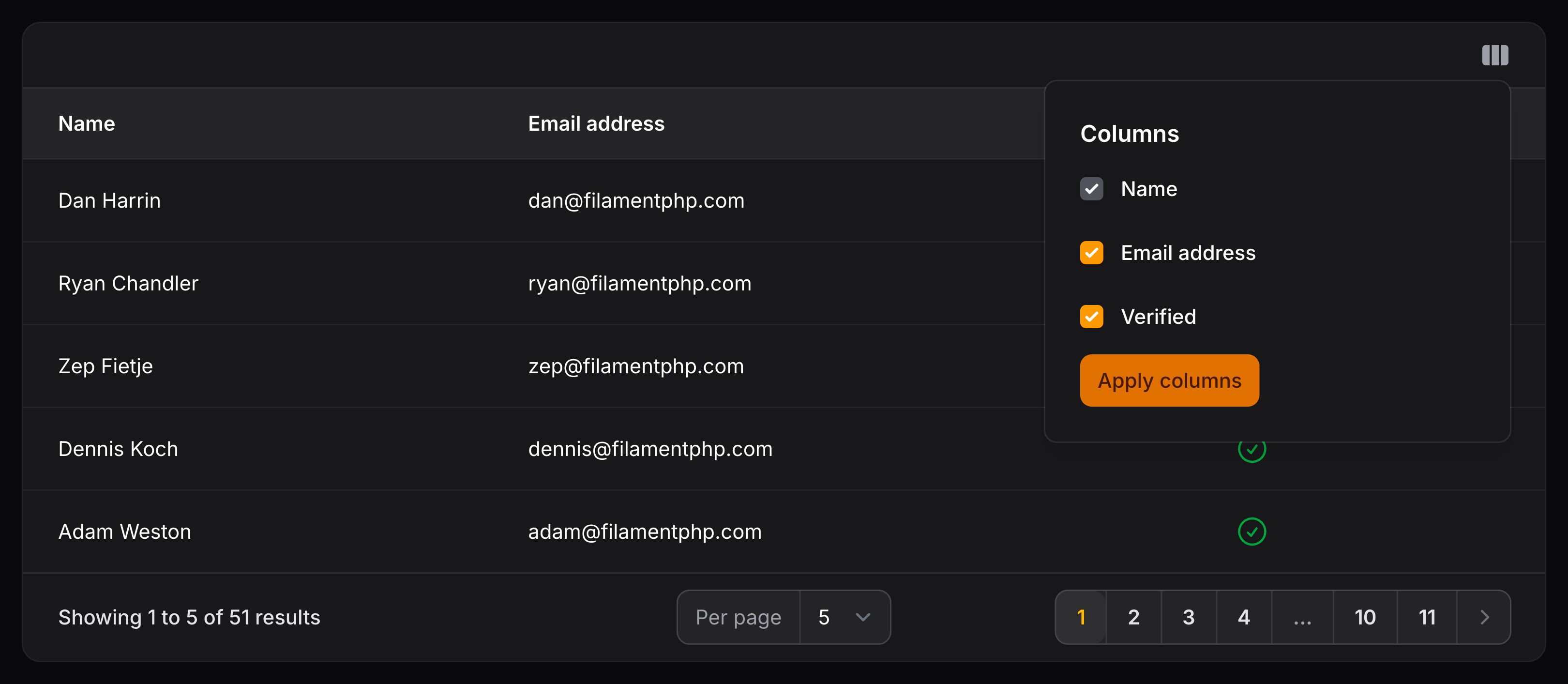Screen dimensions: 1568x684
Task: Jump to page 4
Action: click(1244, 617)
